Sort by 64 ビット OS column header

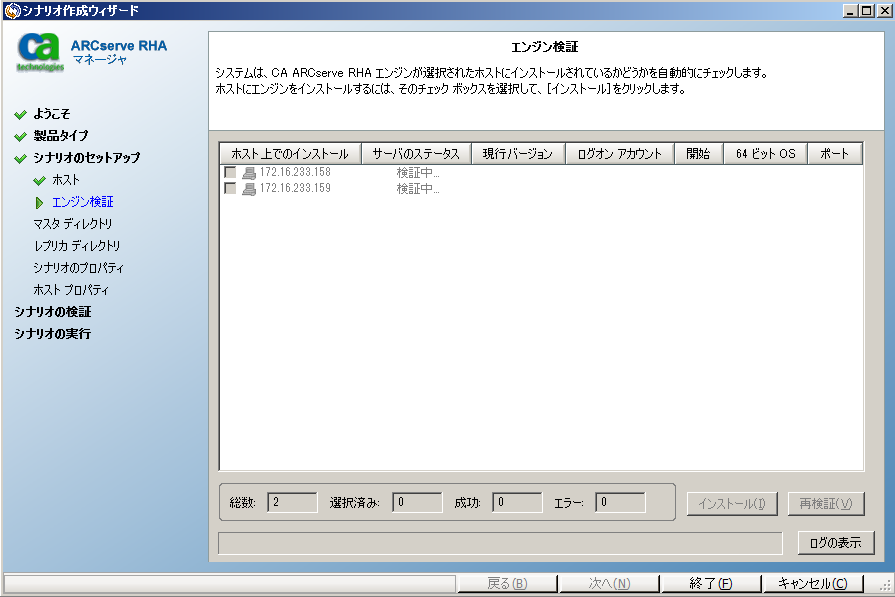(x=765, y=154)
